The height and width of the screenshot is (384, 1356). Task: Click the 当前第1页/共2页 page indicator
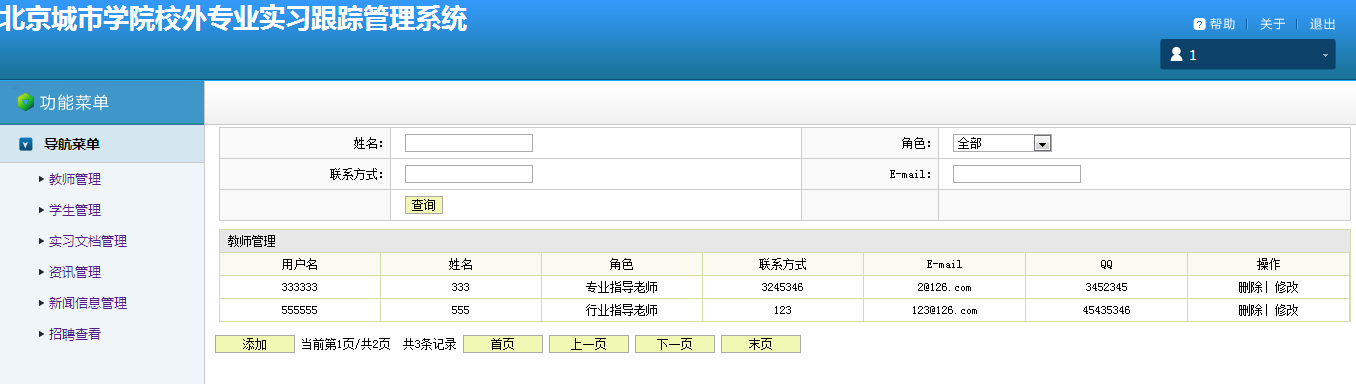pos(346,344)
